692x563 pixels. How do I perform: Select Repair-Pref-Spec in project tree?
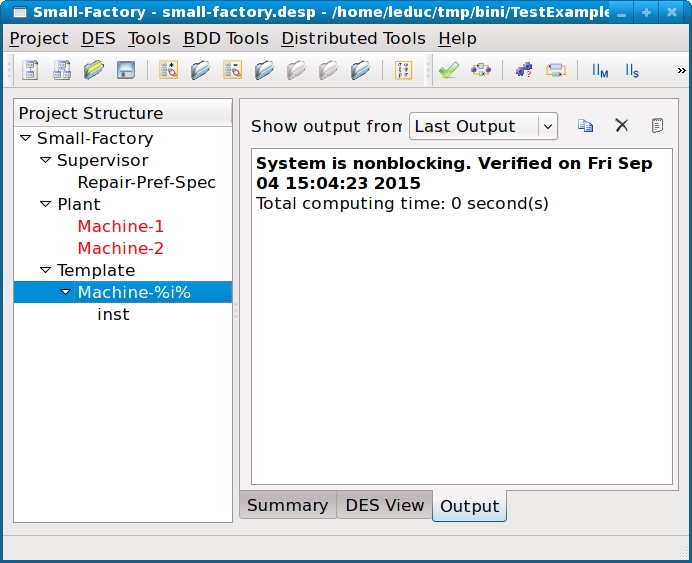(146, 182)
